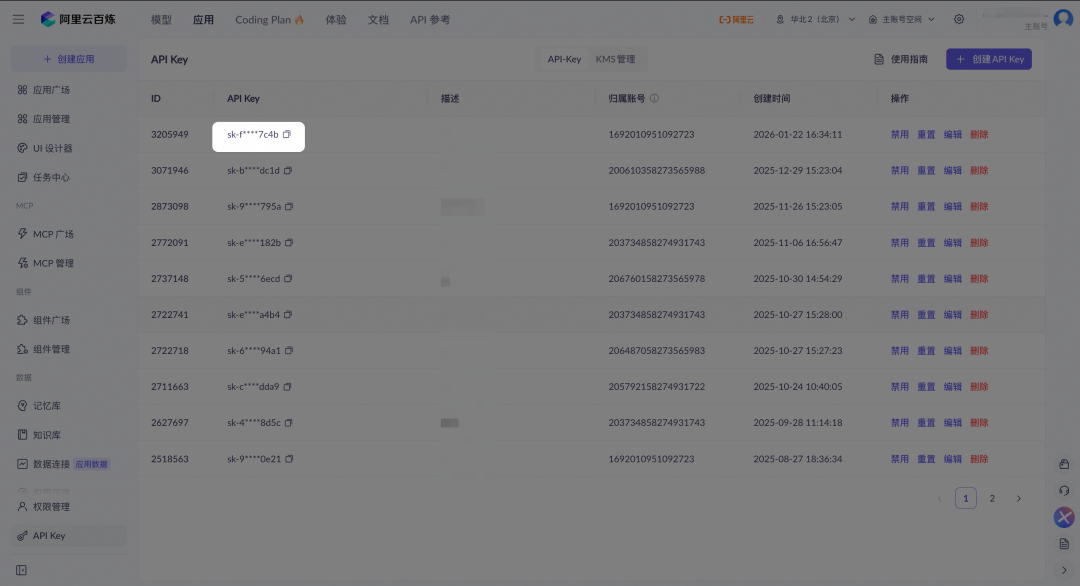Open the 模型 tab in top navigation
This screenshot has width=1080, height=586.
(x=161, y=19)
